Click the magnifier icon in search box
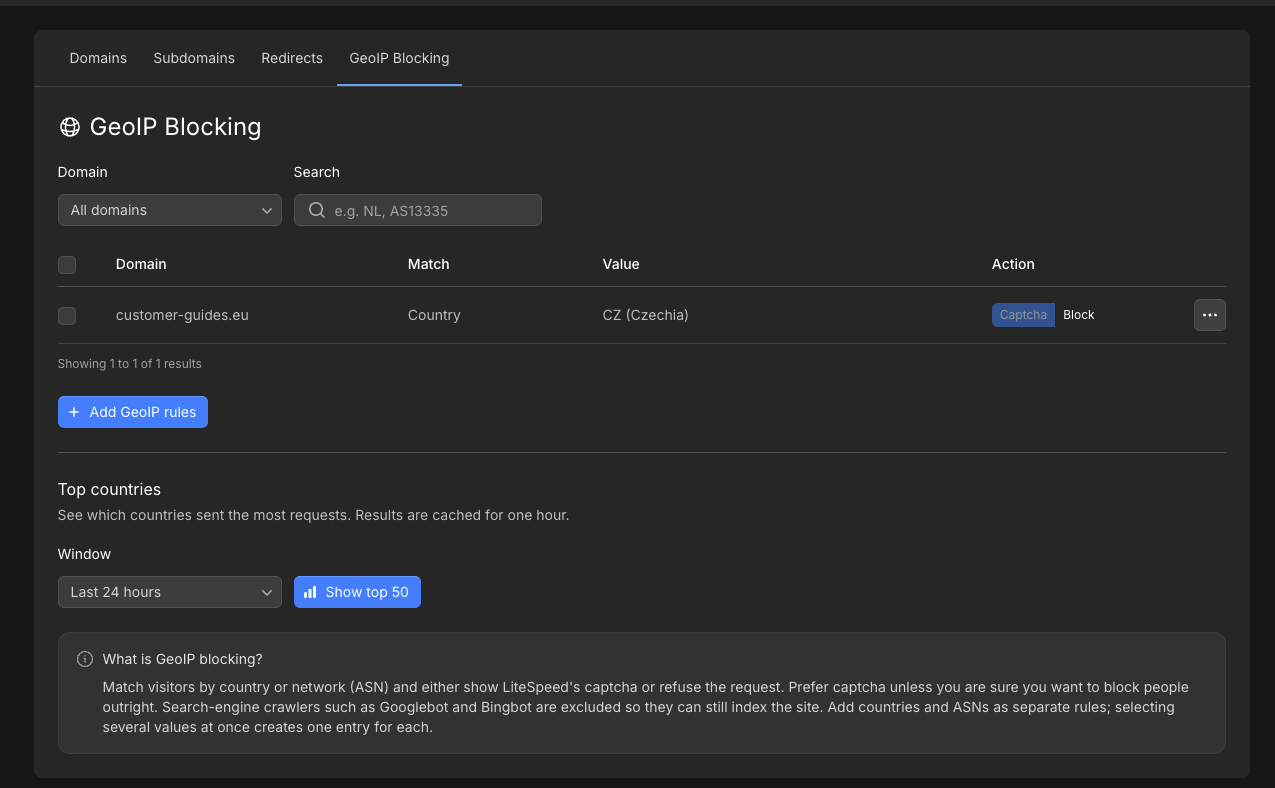This screenshot has width=1275, height=788. 317,210
